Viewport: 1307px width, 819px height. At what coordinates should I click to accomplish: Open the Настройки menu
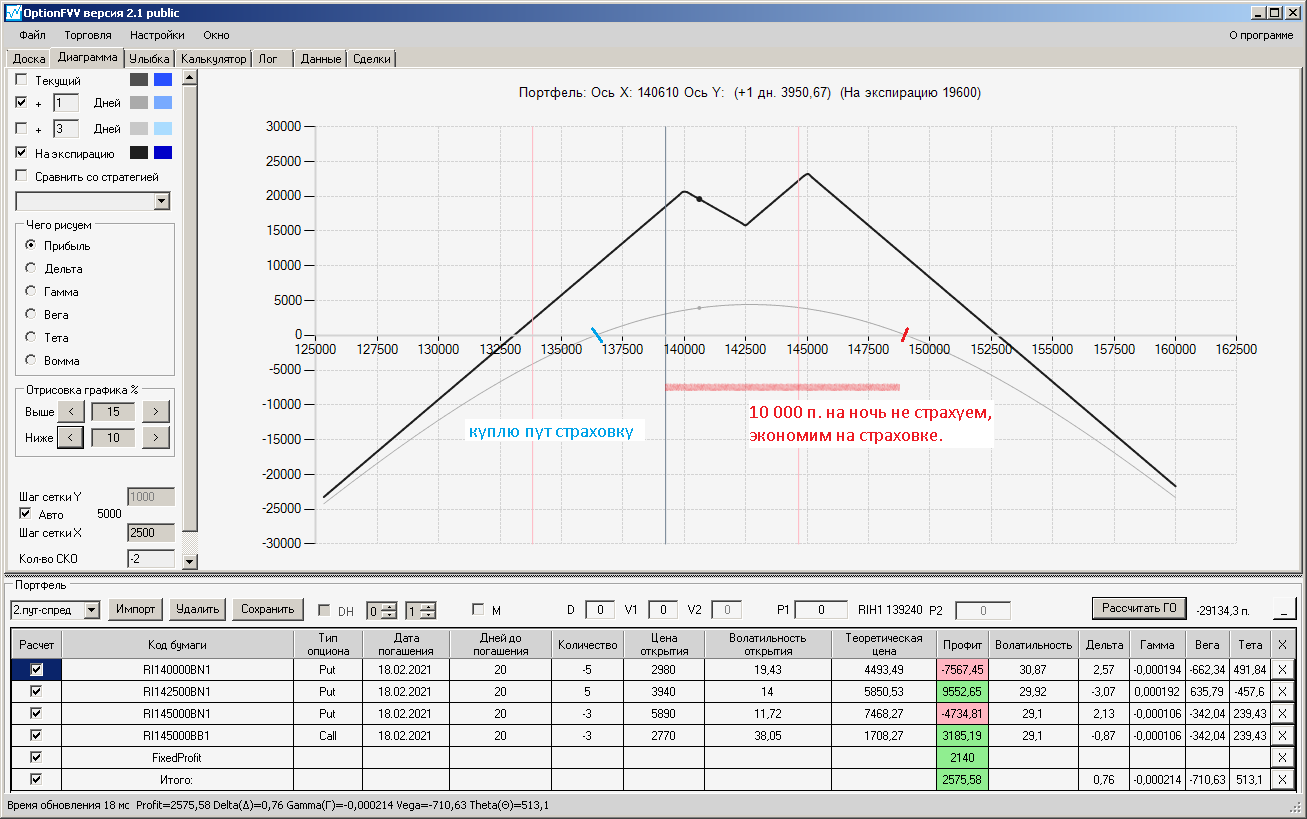pos(157,35)
